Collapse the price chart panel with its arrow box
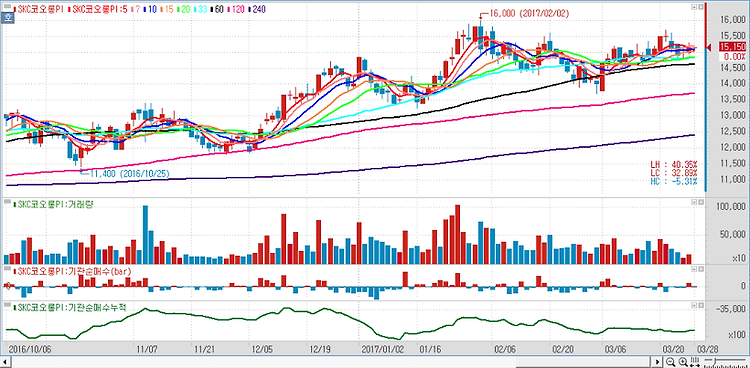This screenshot has width=750, height=368. pos(694,7)
